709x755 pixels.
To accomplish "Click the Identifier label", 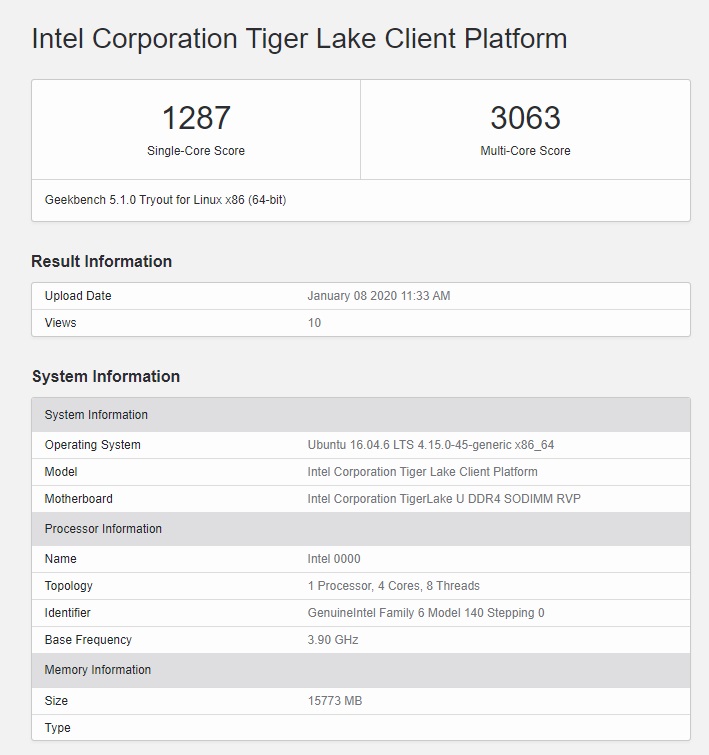I will (67, 612).
